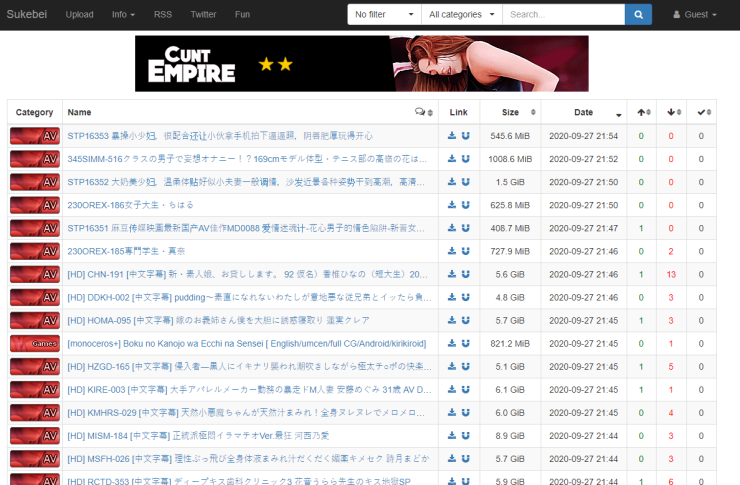This screenshot has height=485, width=740.
Task: Open magnet link for KIRE-003 row
Action: 465,390
